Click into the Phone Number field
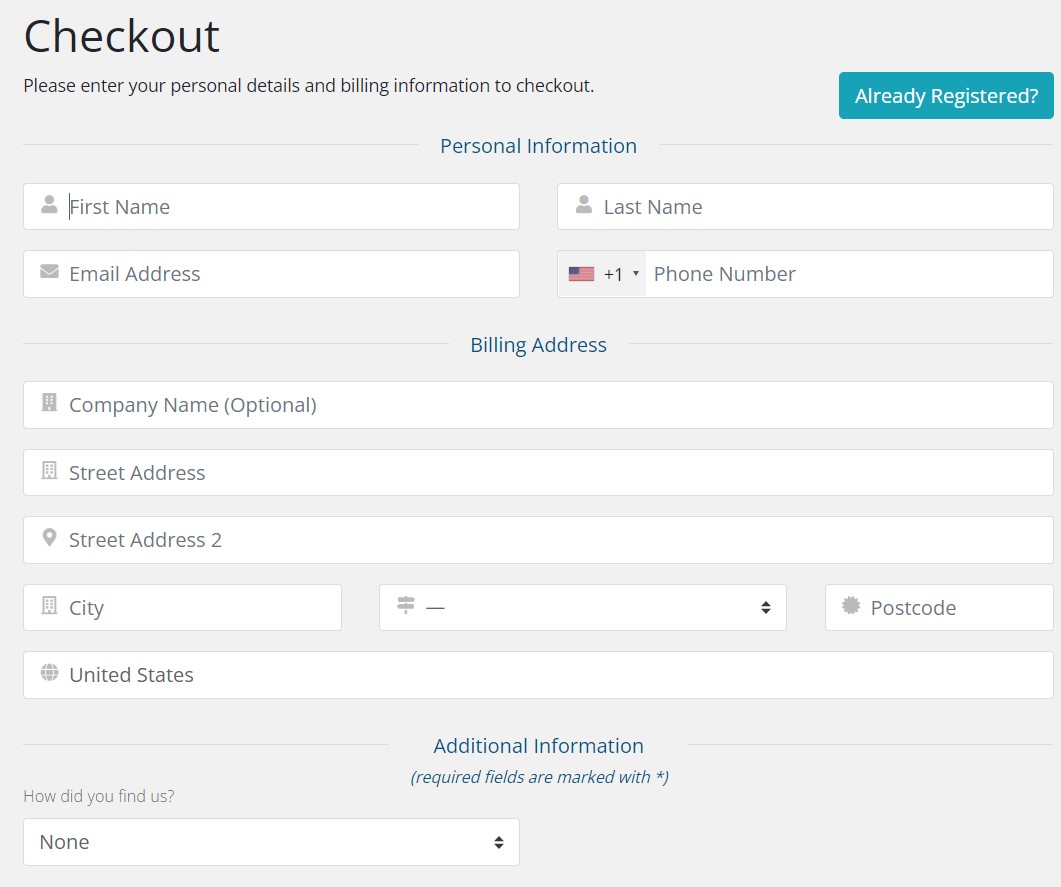 click(x=849, y=274)
